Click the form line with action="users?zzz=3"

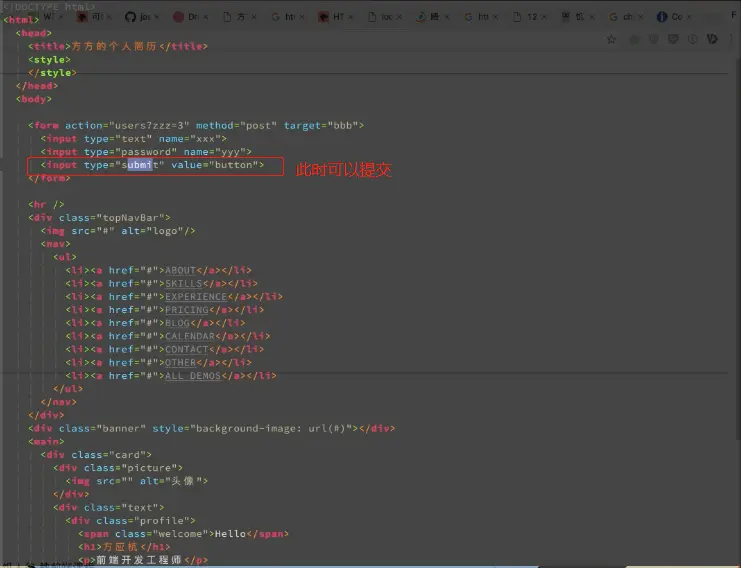tap(196, 126)
